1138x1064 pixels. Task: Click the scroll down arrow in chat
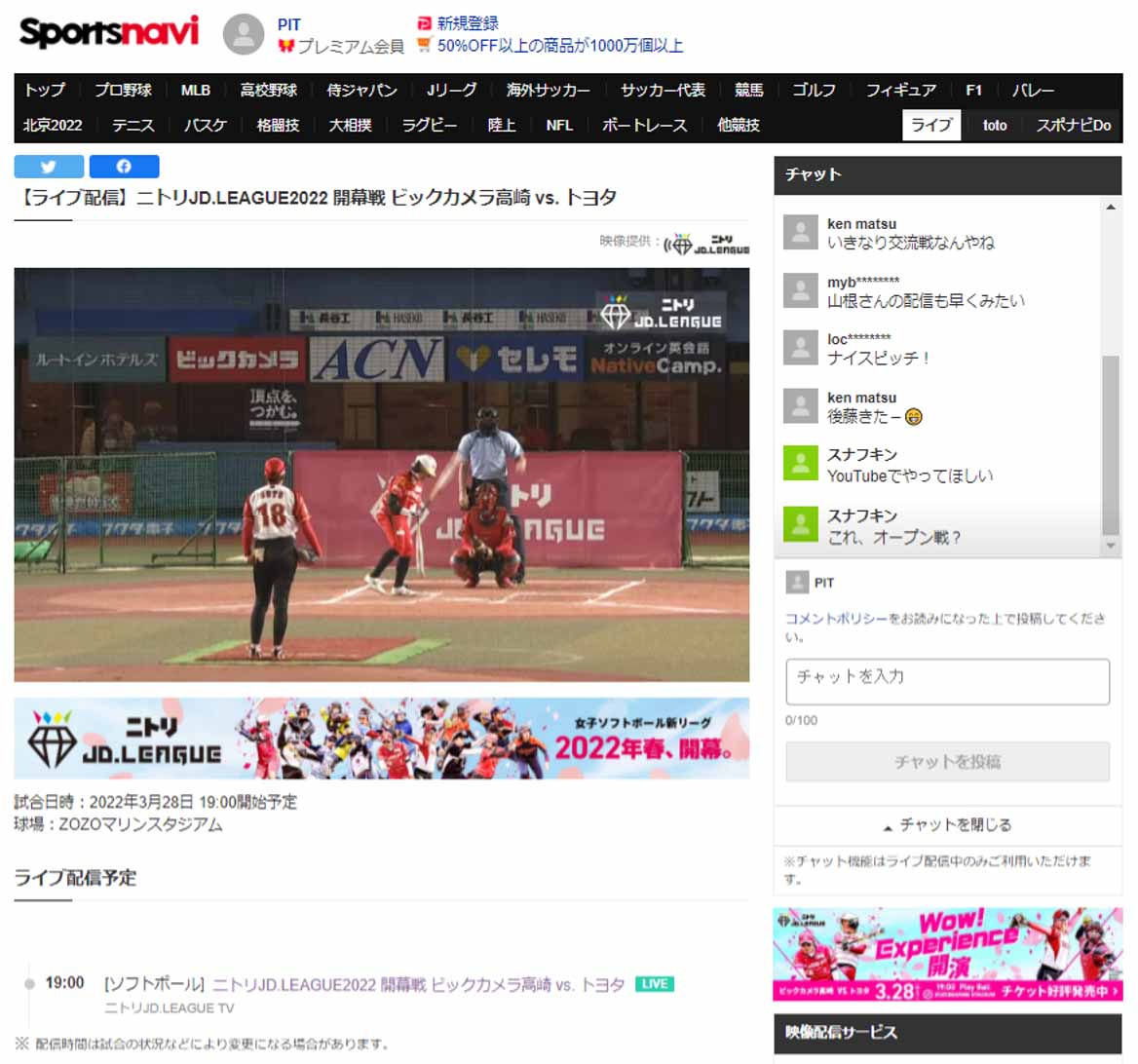click(x=1111, y=545)
